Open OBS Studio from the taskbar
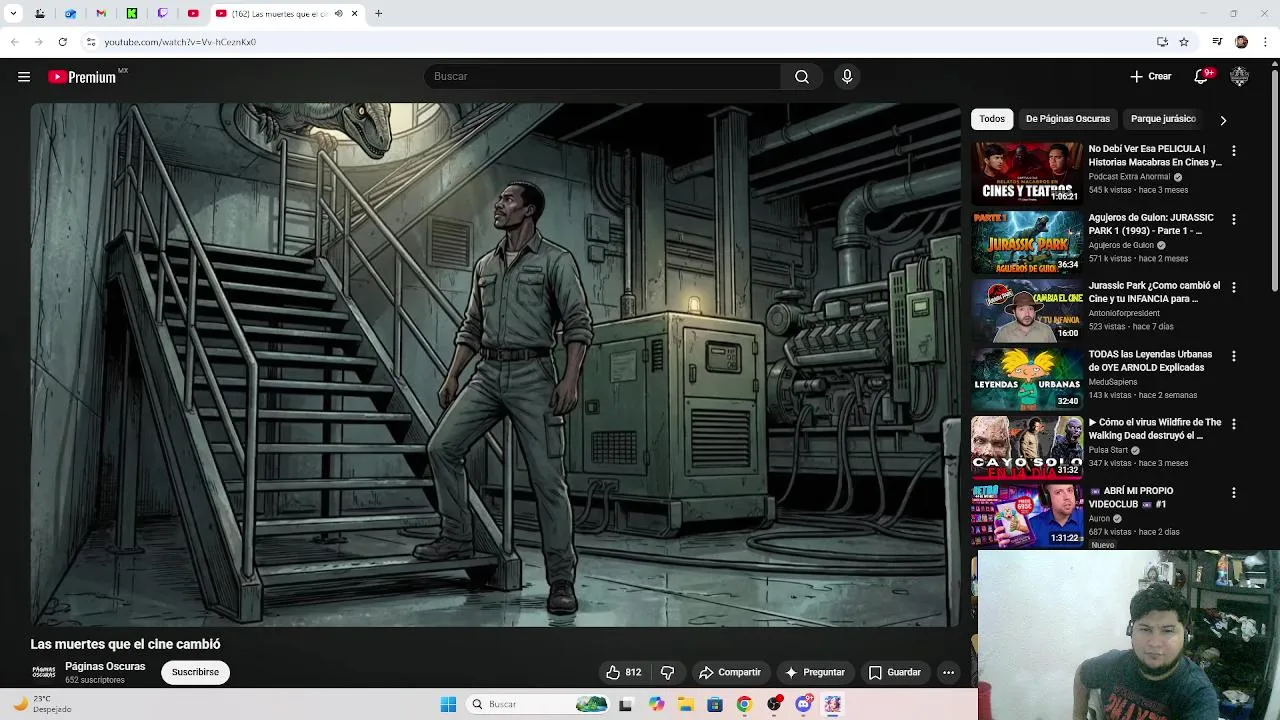1280x720 pixels. (x=774, y=704)
